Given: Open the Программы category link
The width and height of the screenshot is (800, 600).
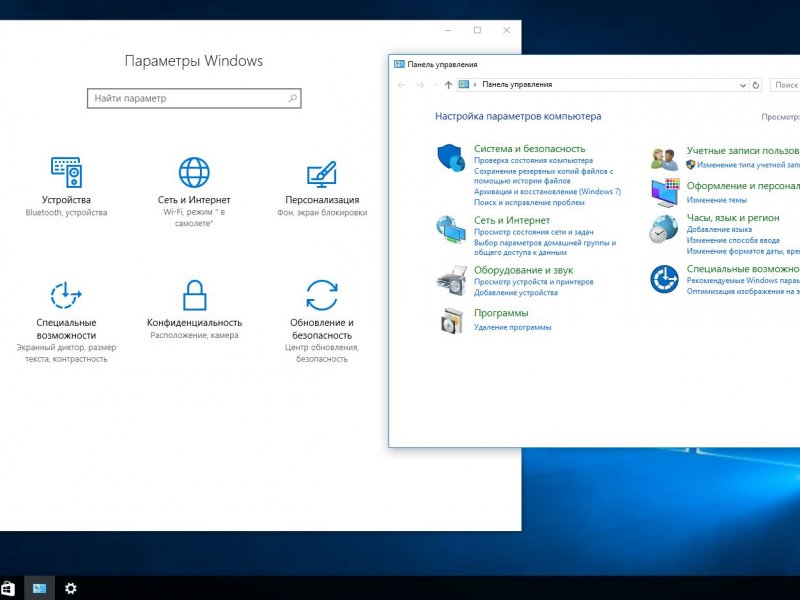Looking at the screenshot, I should (x=501, y=313).
